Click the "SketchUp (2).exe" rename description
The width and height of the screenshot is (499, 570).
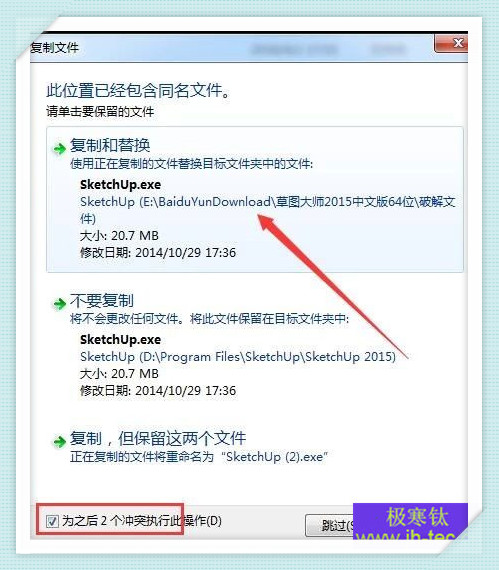[x=199, y=457]
